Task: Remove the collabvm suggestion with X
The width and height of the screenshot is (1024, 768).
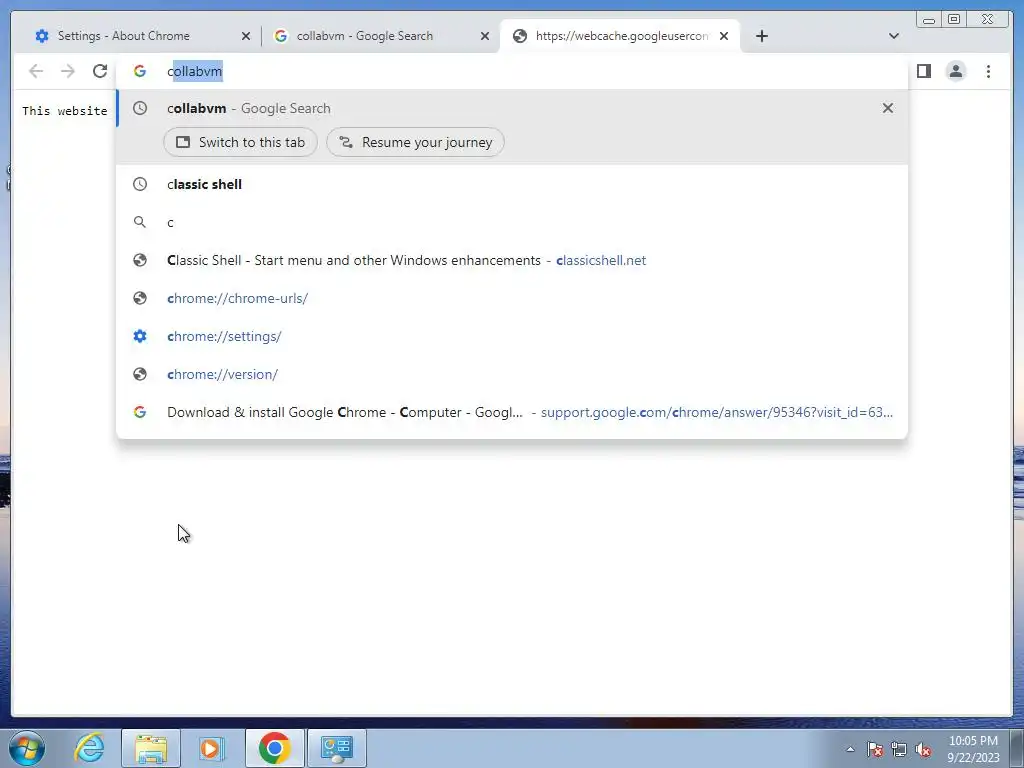Action: (888, 108)
